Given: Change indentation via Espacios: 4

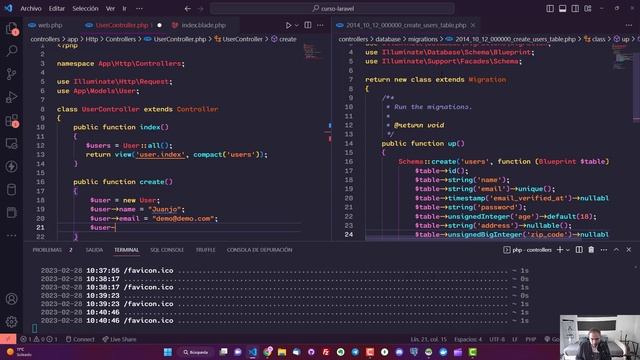Looking at the screenshot, I should [x=468, y=339].
